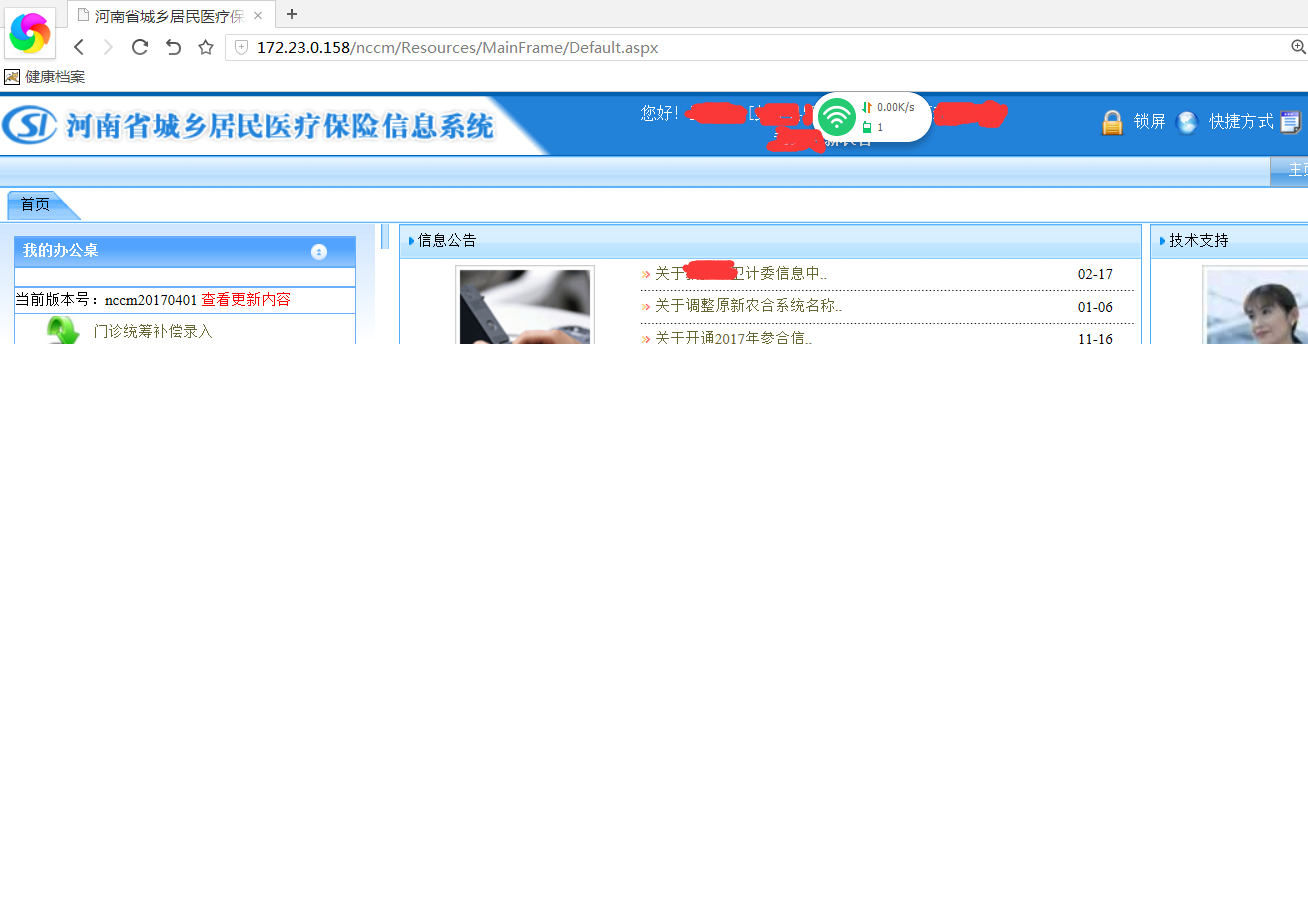Collapse the 我的办公桌 panel with its arrow button
This screenshot has width=1308, height=905.
pos(318,251)
